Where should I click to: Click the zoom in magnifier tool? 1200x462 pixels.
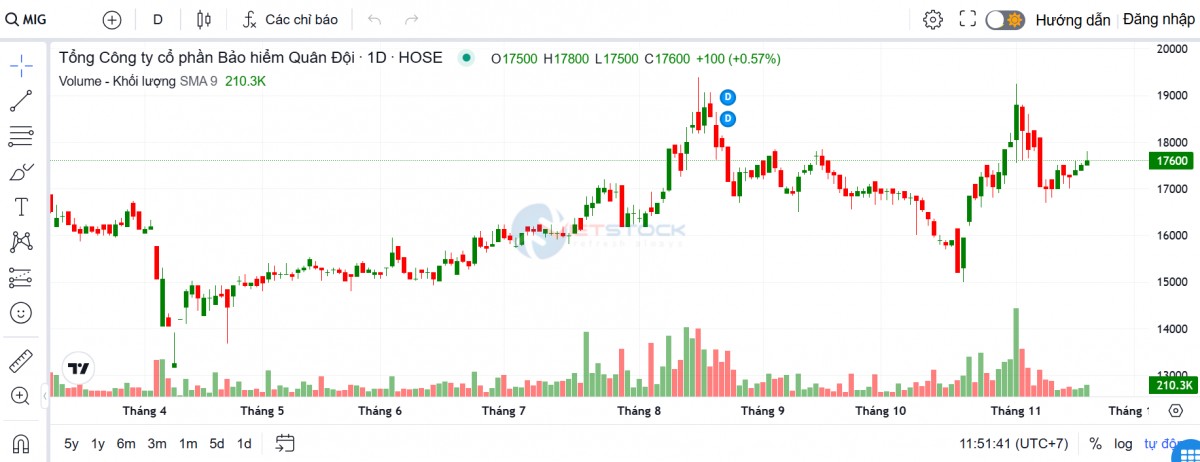point(21,395)
